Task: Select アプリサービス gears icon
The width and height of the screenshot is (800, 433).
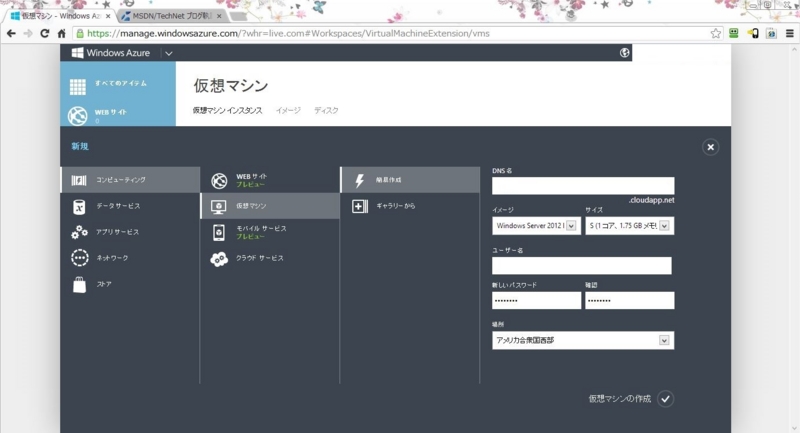Action: pos(79,232)
